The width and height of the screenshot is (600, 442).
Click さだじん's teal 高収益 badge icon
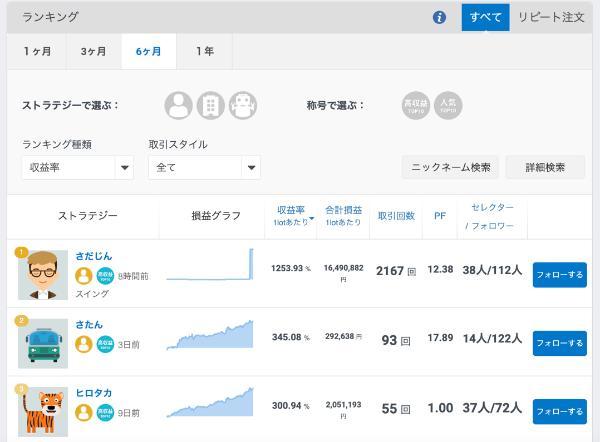[105, 276]
